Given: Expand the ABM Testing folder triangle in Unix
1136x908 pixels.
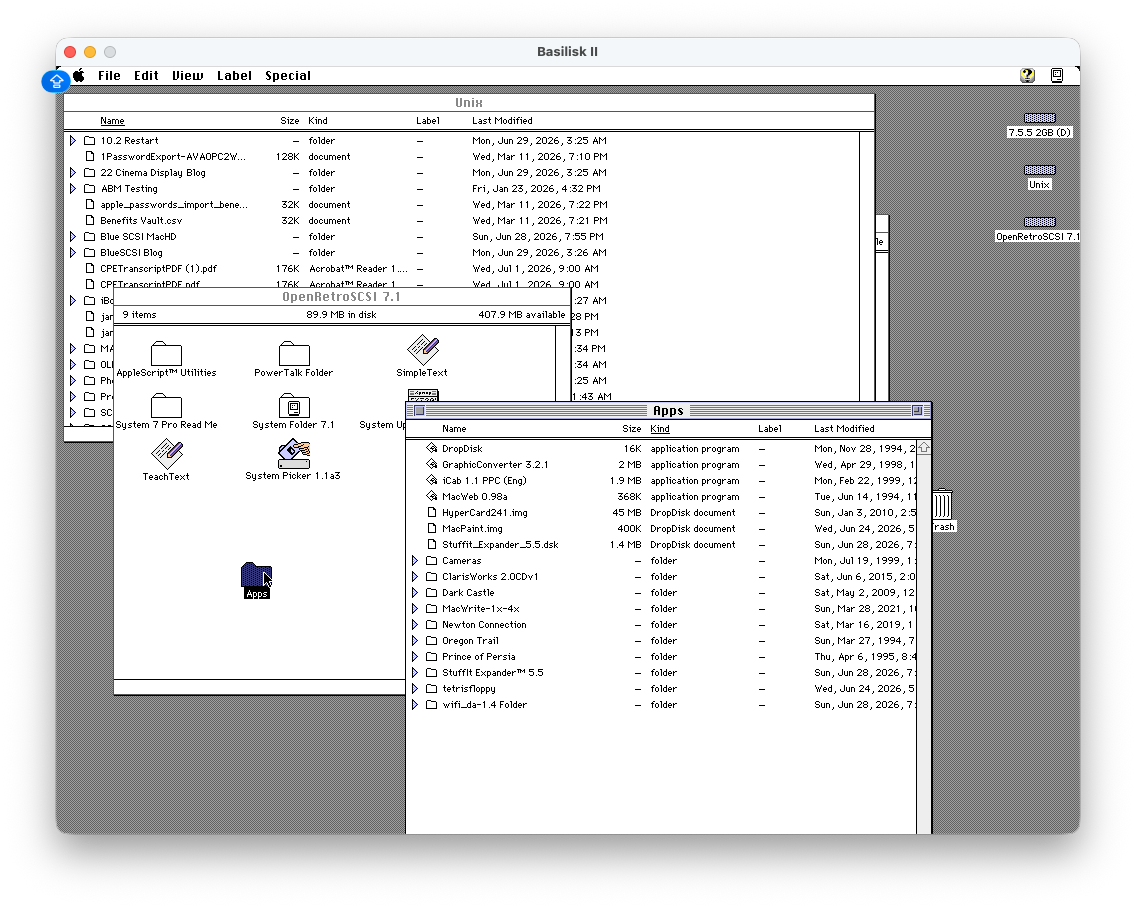Looking at the screenshot, I should 73,188.
